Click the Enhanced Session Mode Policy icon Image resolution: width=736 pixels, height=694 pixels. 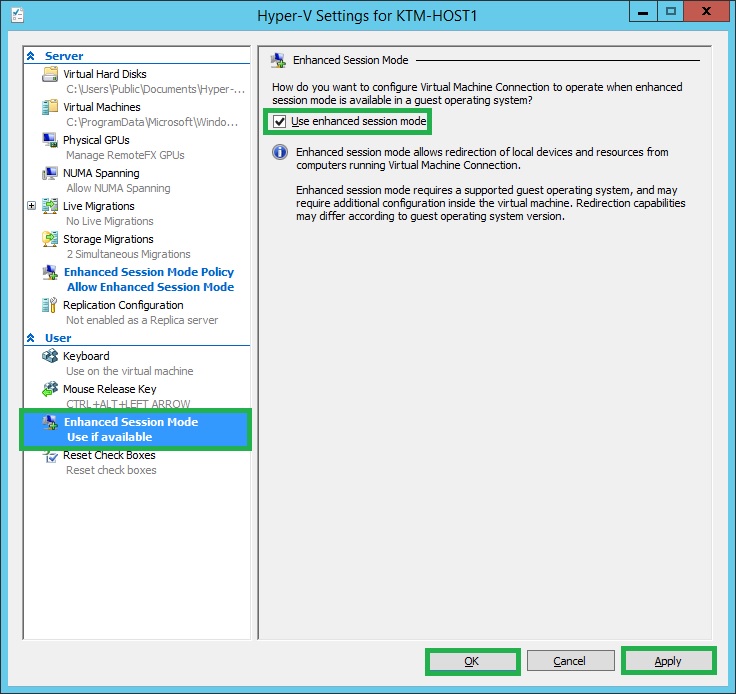point(50,272)
